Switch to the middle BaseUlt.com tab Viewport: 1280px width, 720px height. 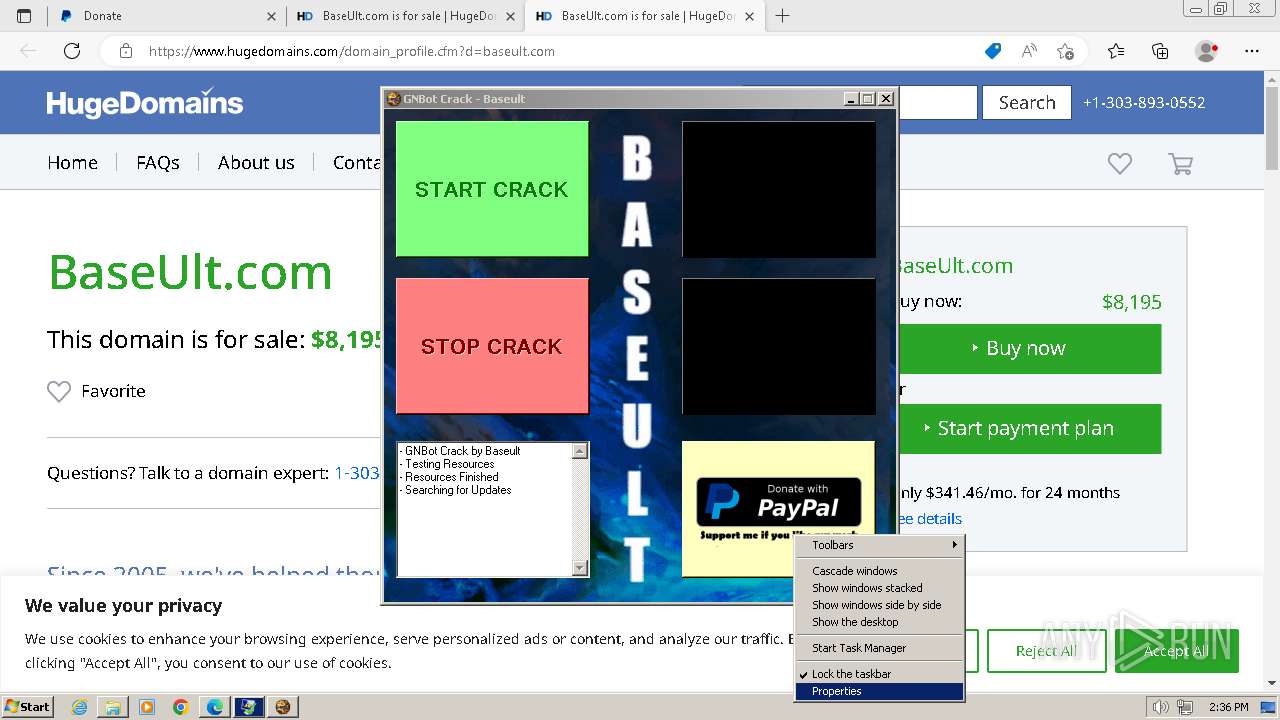tap(406, 16)
